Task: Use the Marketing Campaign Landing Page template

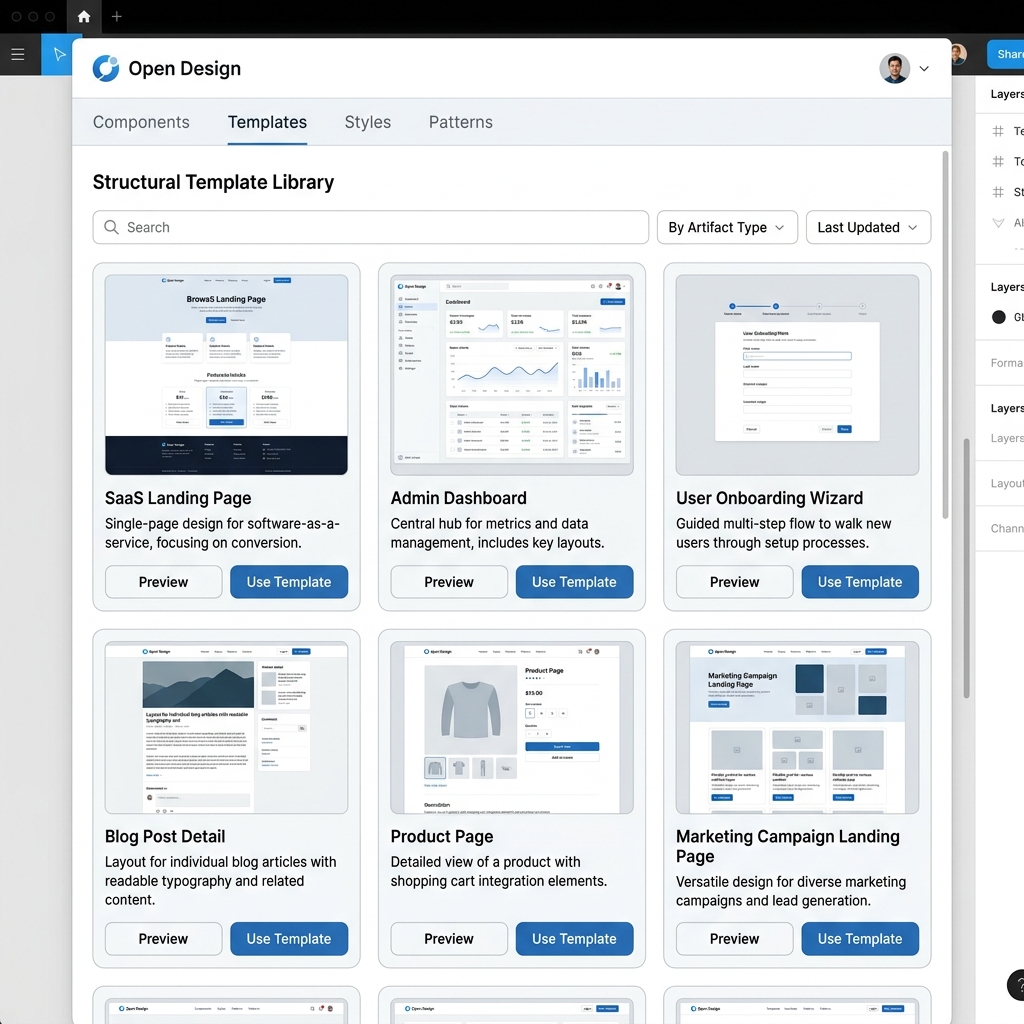Action: click(859, 938)
